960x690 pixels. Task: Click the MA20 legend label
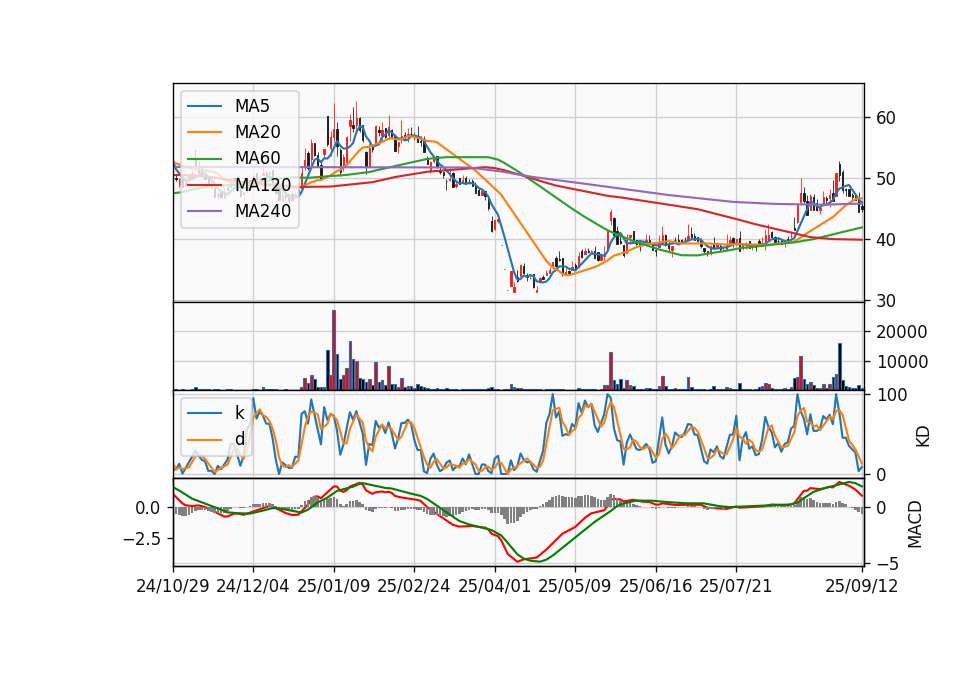coord(258,132)
